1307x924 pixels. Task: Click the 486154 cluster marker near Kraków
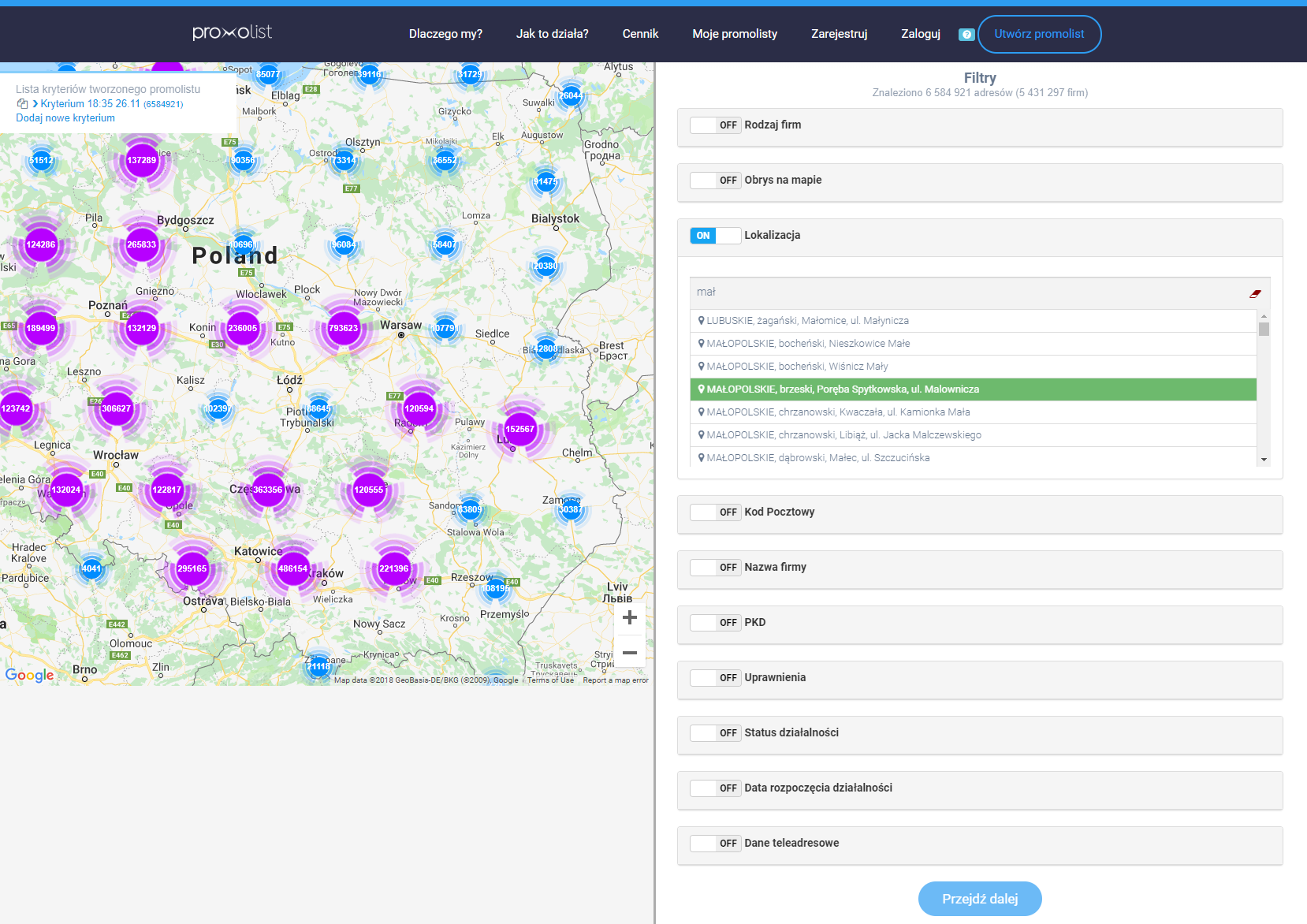(292, 568)
